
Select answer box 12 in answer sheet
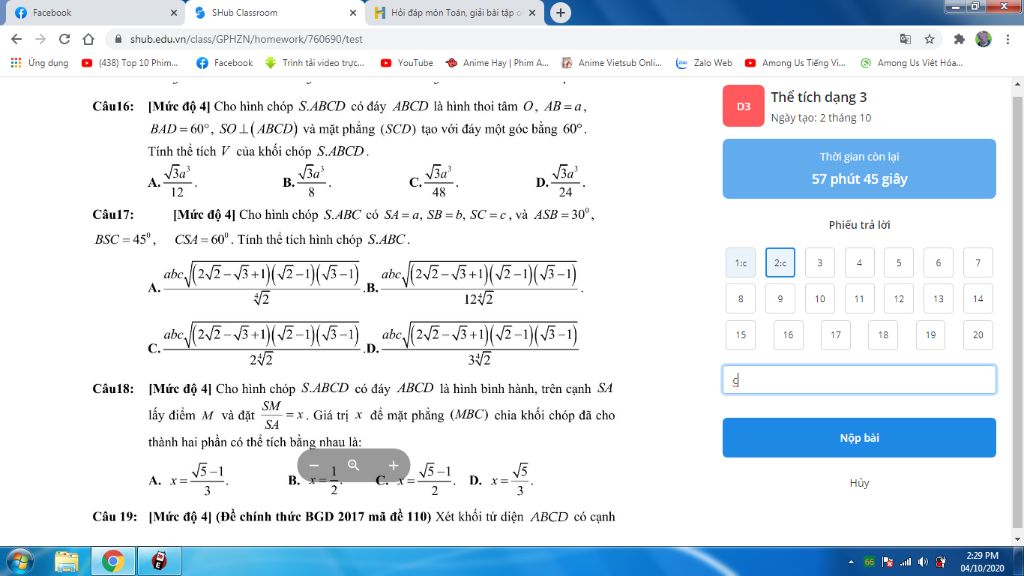click(x=899, y=298)
